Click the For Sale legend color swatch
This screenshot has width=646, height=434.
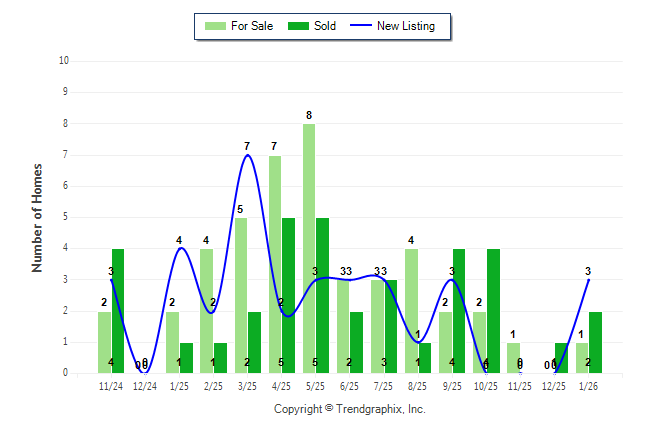[213, 26]
